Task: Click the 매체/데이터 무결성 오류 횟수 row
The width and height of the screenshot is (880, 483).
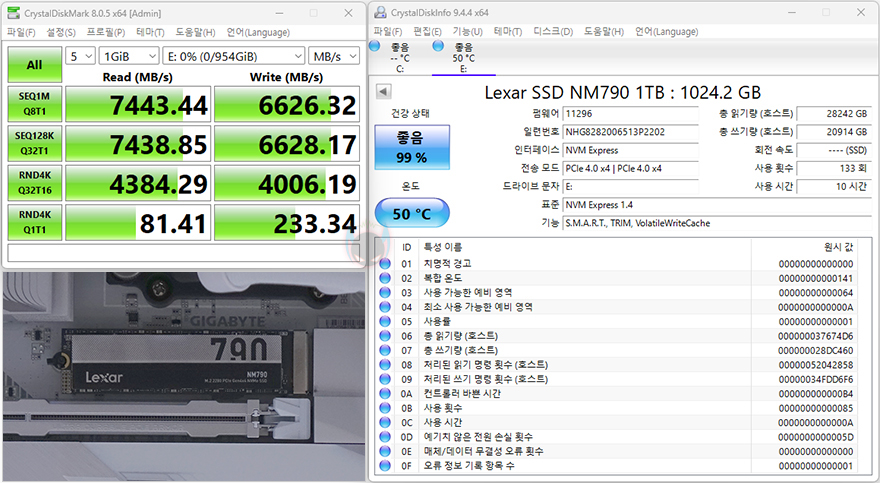Action: click(623, 452)
